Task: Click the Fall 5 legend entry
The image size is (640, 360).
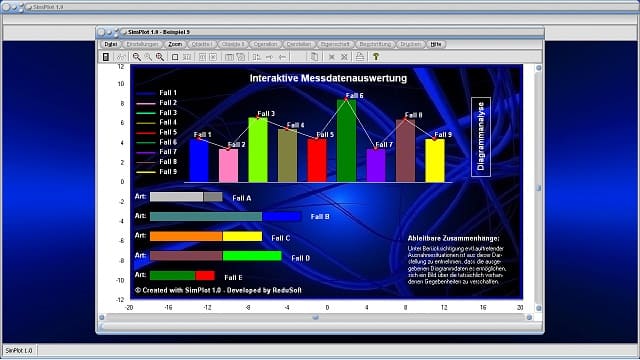Action: pos(156,132)
